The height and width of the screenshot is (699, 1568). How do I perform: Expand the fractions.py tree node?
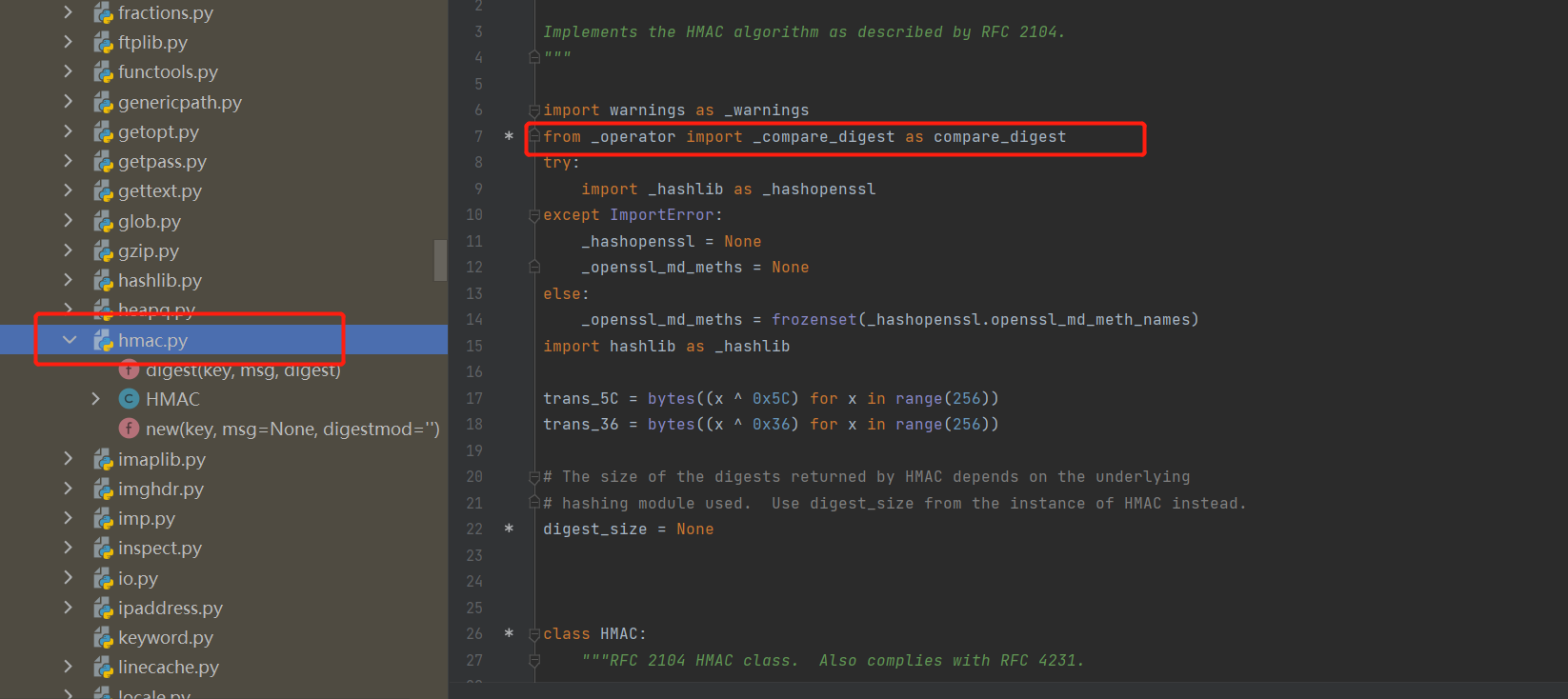(68, 12)
